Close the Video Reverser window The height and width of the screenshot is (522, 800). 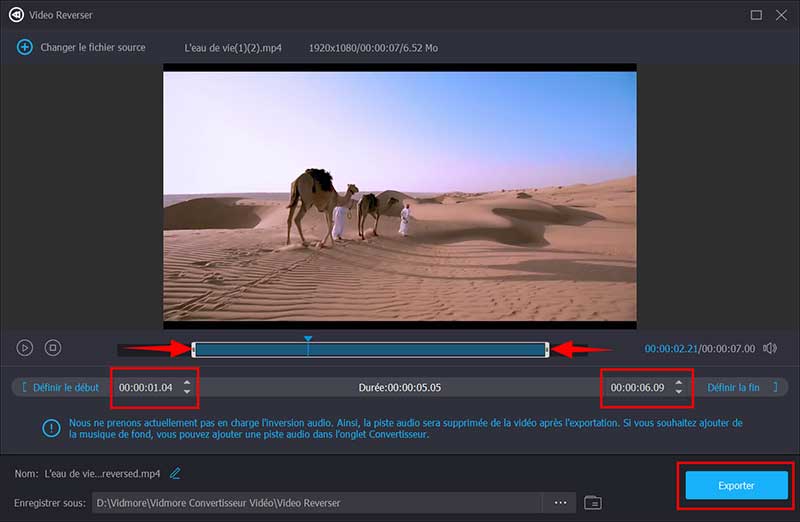click(781, 15)
